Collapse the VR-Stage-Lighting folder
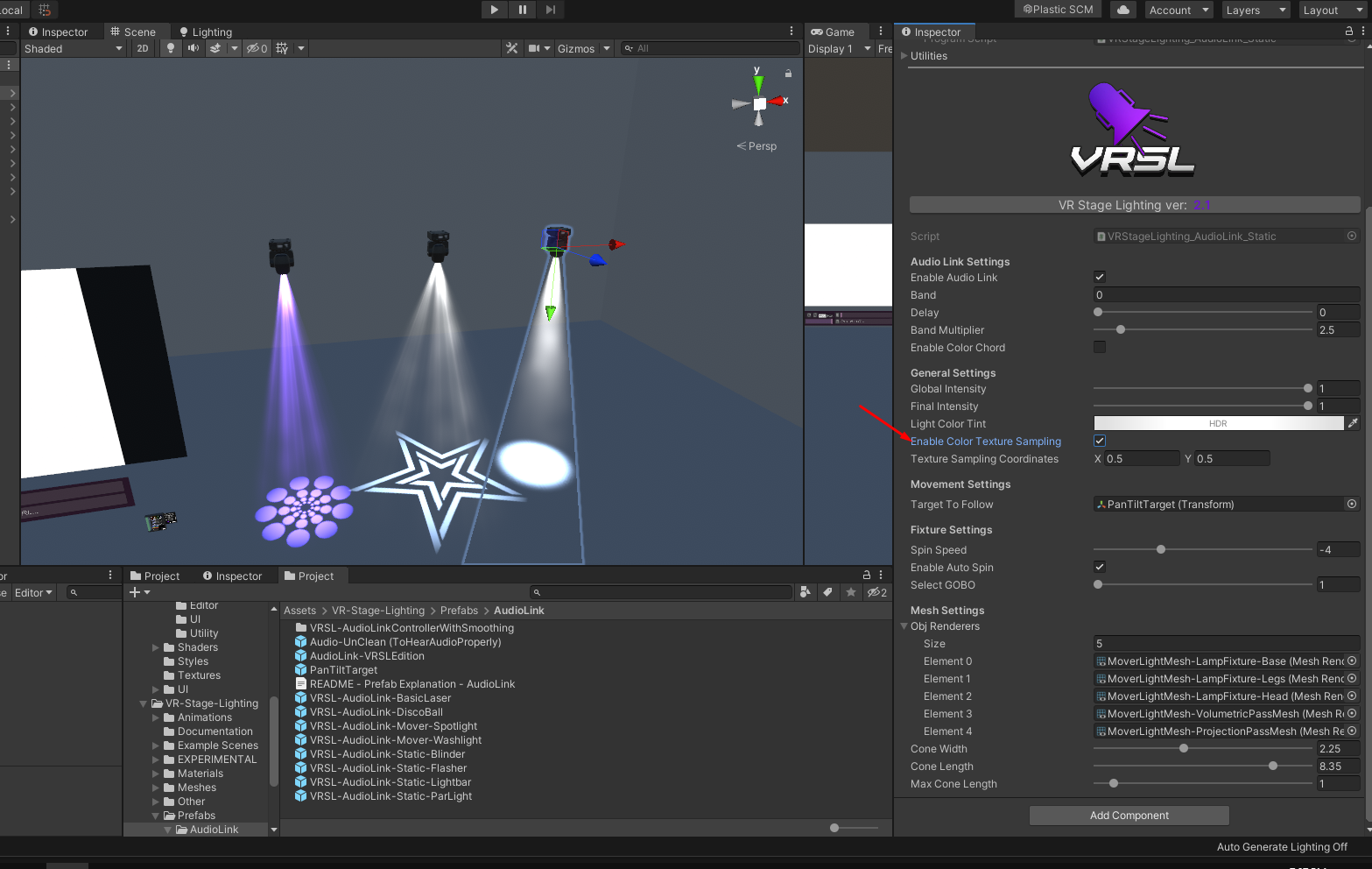Image resolution: width=1372 pixels, height=869 pixels. [144, 703]
